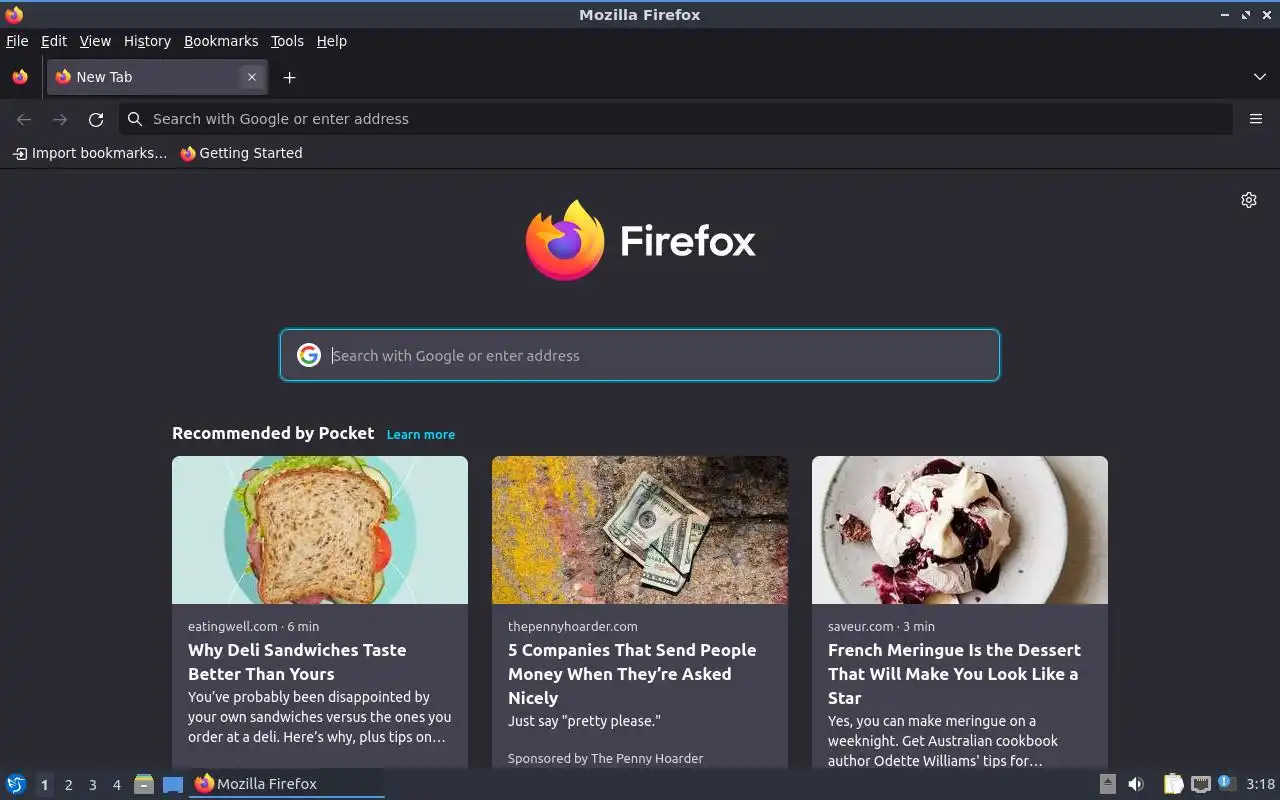Switch to workspace 1
The image size is (1280, 800).
(x=44, y=785)
